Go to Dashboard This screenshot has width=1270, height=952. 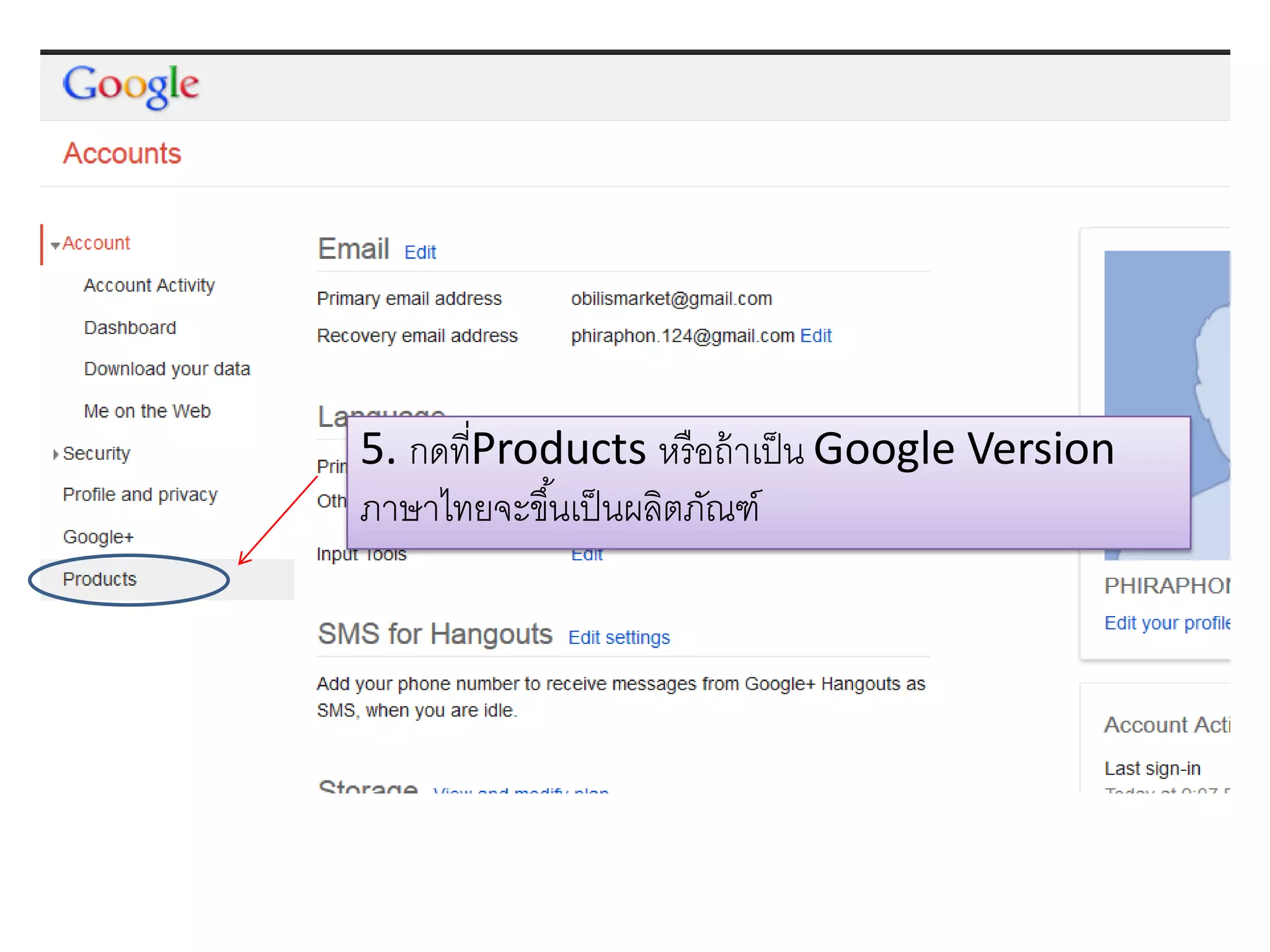click(130, 327)
